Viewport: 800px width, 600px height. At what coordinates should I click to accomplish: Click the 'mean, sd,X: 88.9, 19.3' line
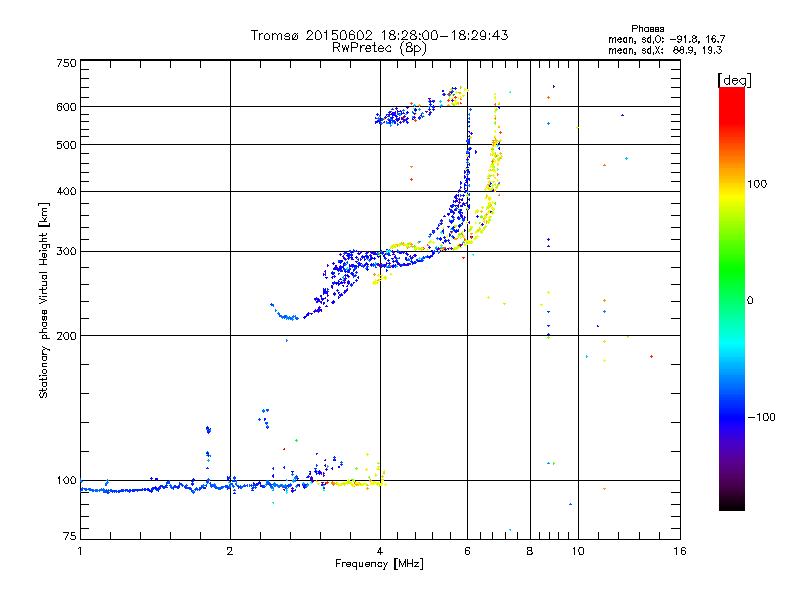pos(665,50)
